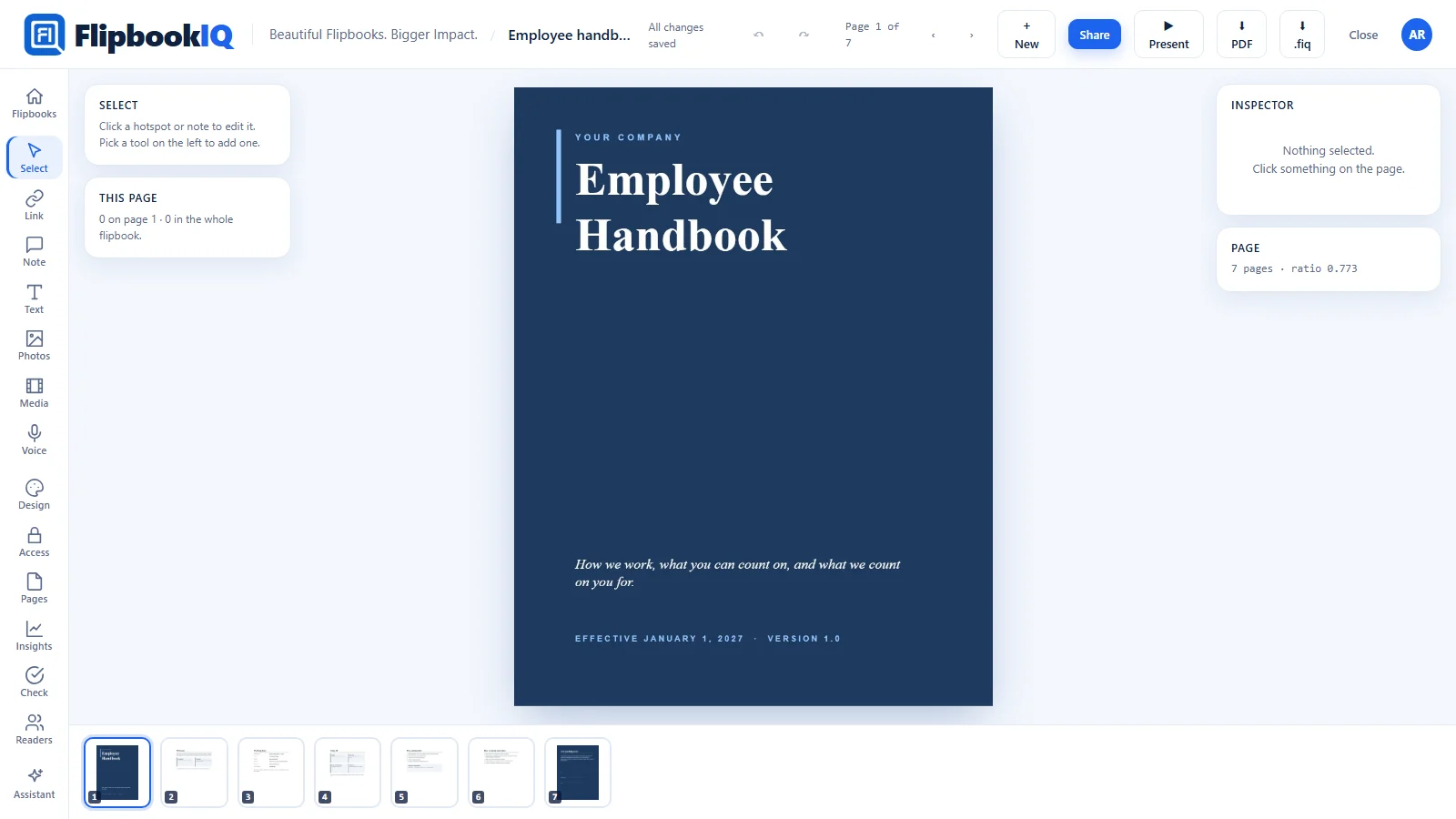Click the blue Share button
Viewport: 1456px width, 819px height.
(x=1095, y=35)
